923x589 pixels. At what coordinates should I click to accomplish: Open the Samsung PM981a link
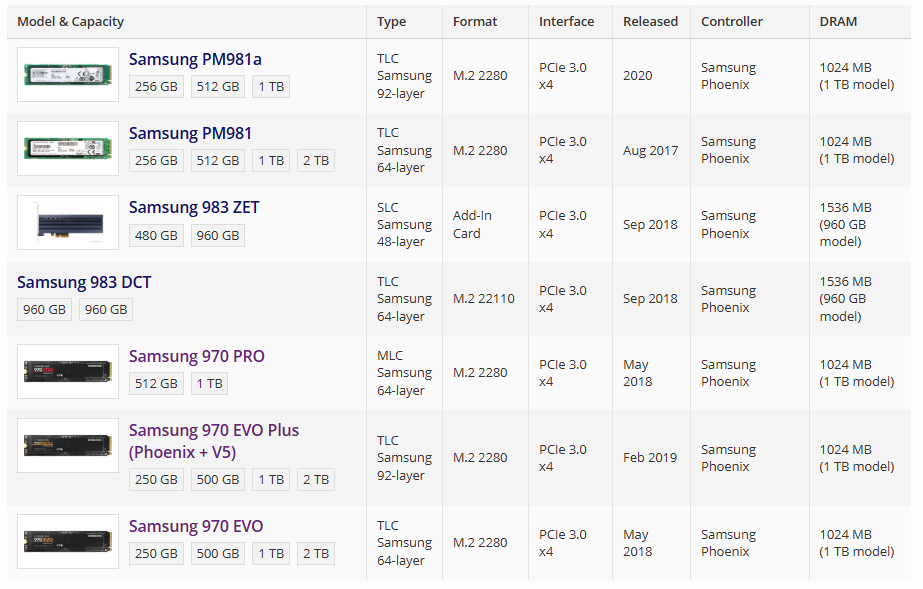[x=195, y=59]
